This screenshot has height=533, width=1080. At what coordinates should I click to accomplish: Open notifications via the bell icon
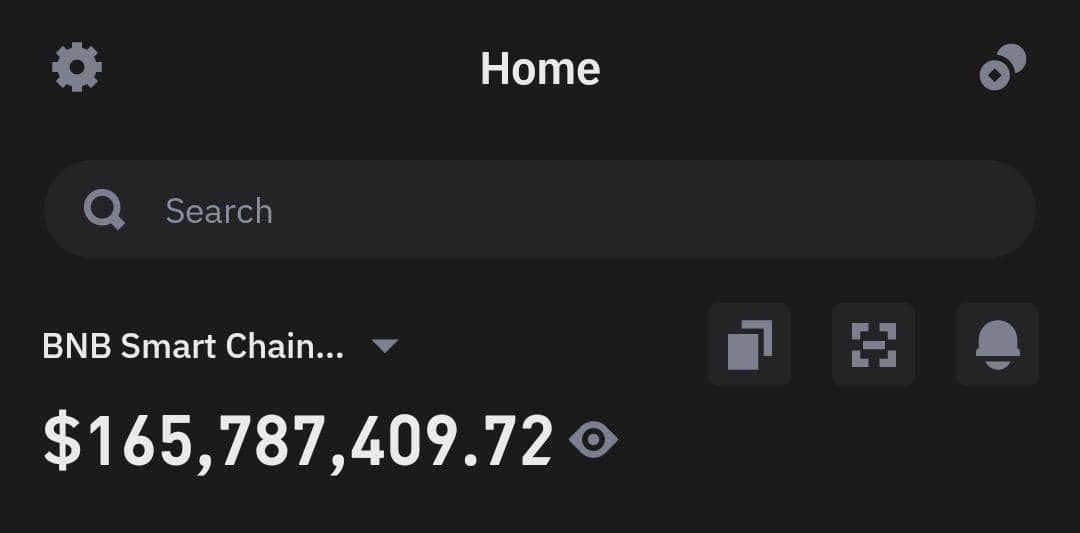click(x=997, y=345)
